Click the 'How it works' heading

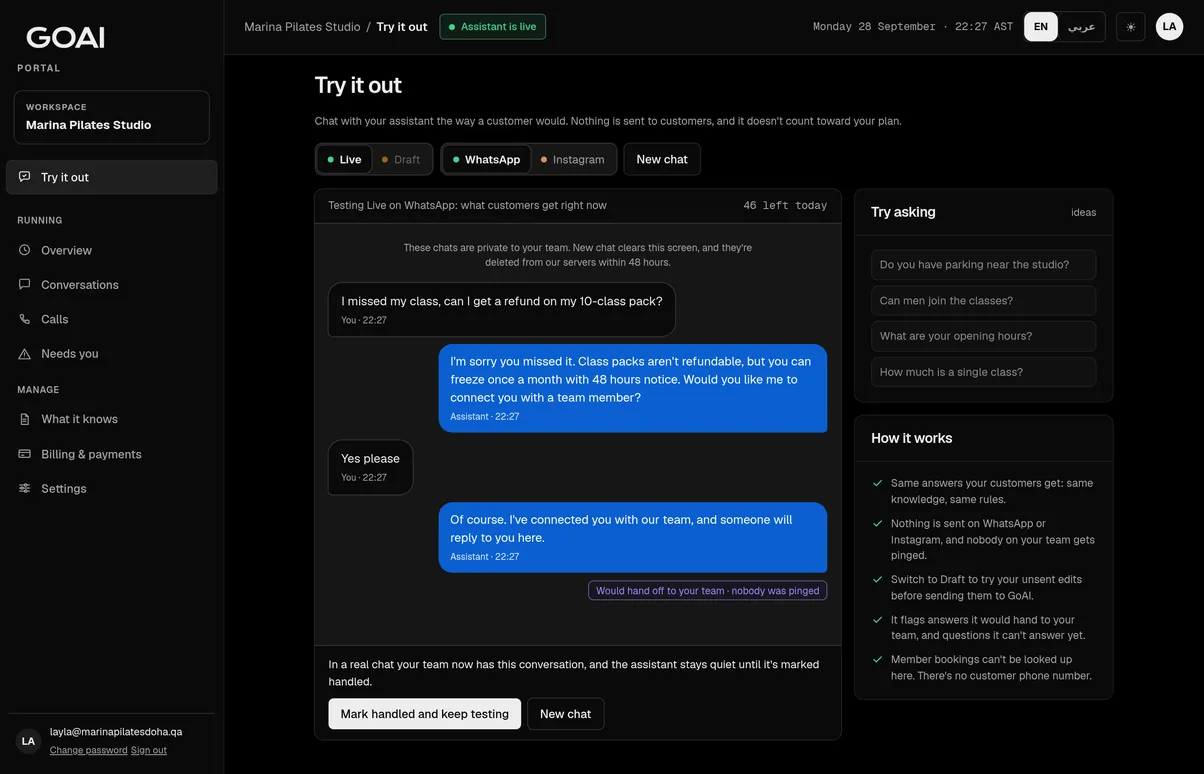(x=911, y=438)
